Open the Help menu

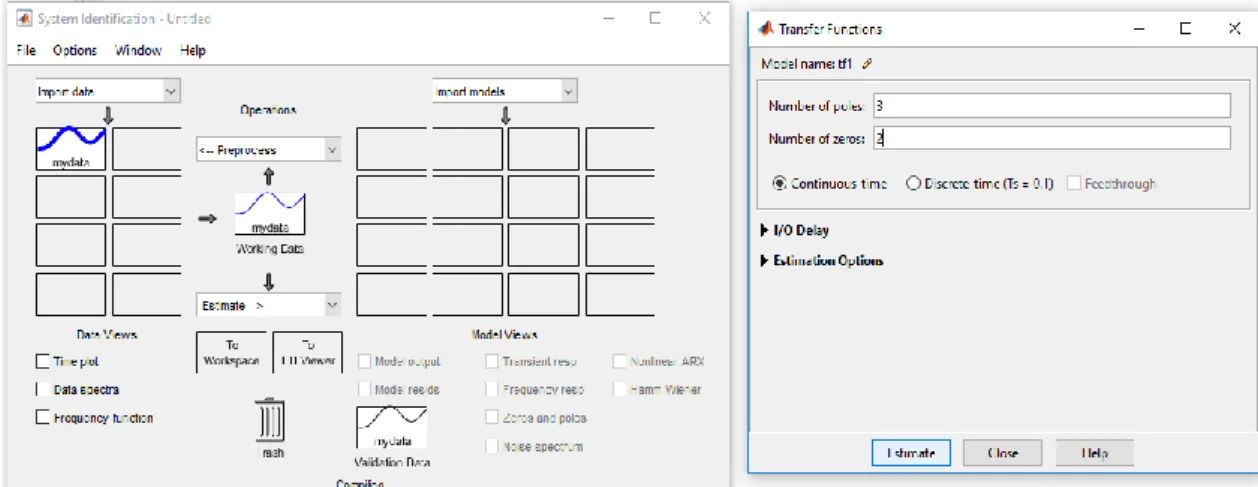click(x=192, y=50)
